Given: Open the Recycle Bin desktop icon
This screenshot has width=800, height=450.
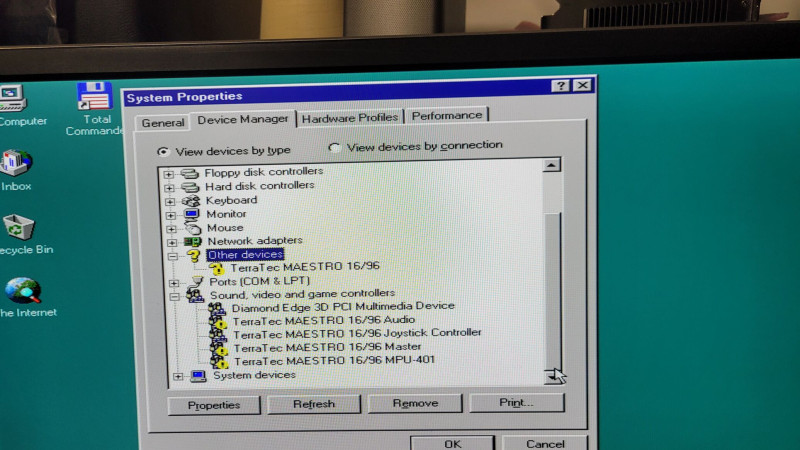Looking at the screenshot, I should pyautogui.click(x=20, y=234).
